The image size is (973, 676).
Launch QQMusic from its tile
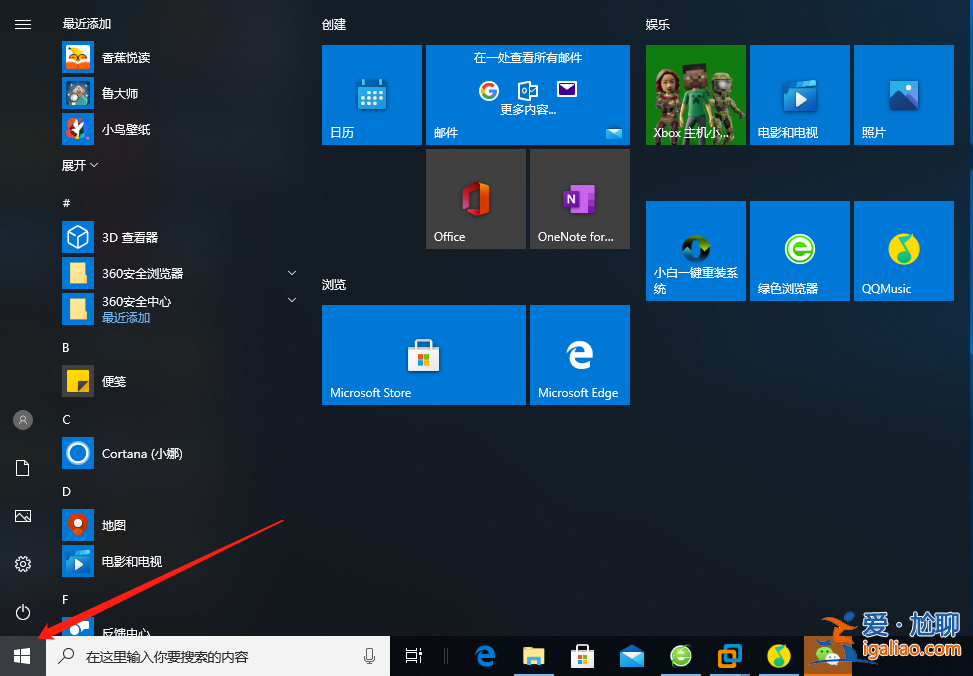coord(902,251)
